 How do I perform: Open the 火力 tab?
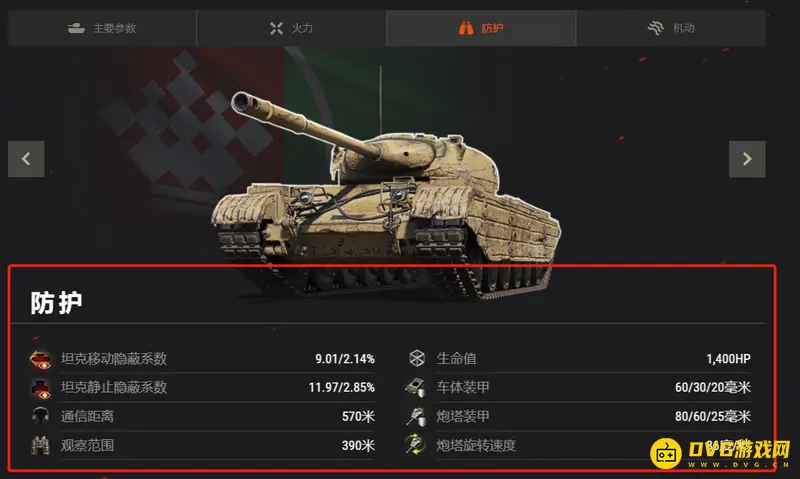click(291, 28)
